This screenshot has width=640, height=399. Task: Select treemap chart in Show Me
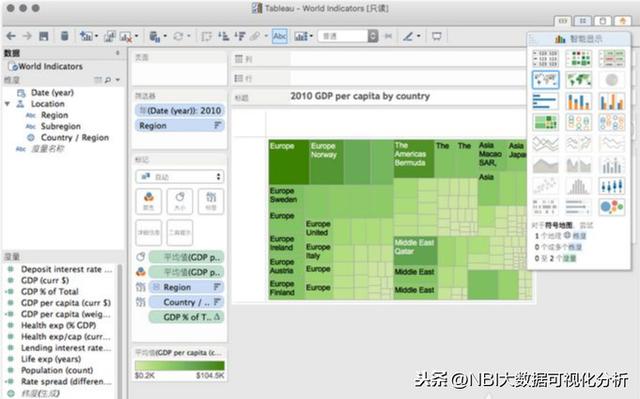click(546, 122)
